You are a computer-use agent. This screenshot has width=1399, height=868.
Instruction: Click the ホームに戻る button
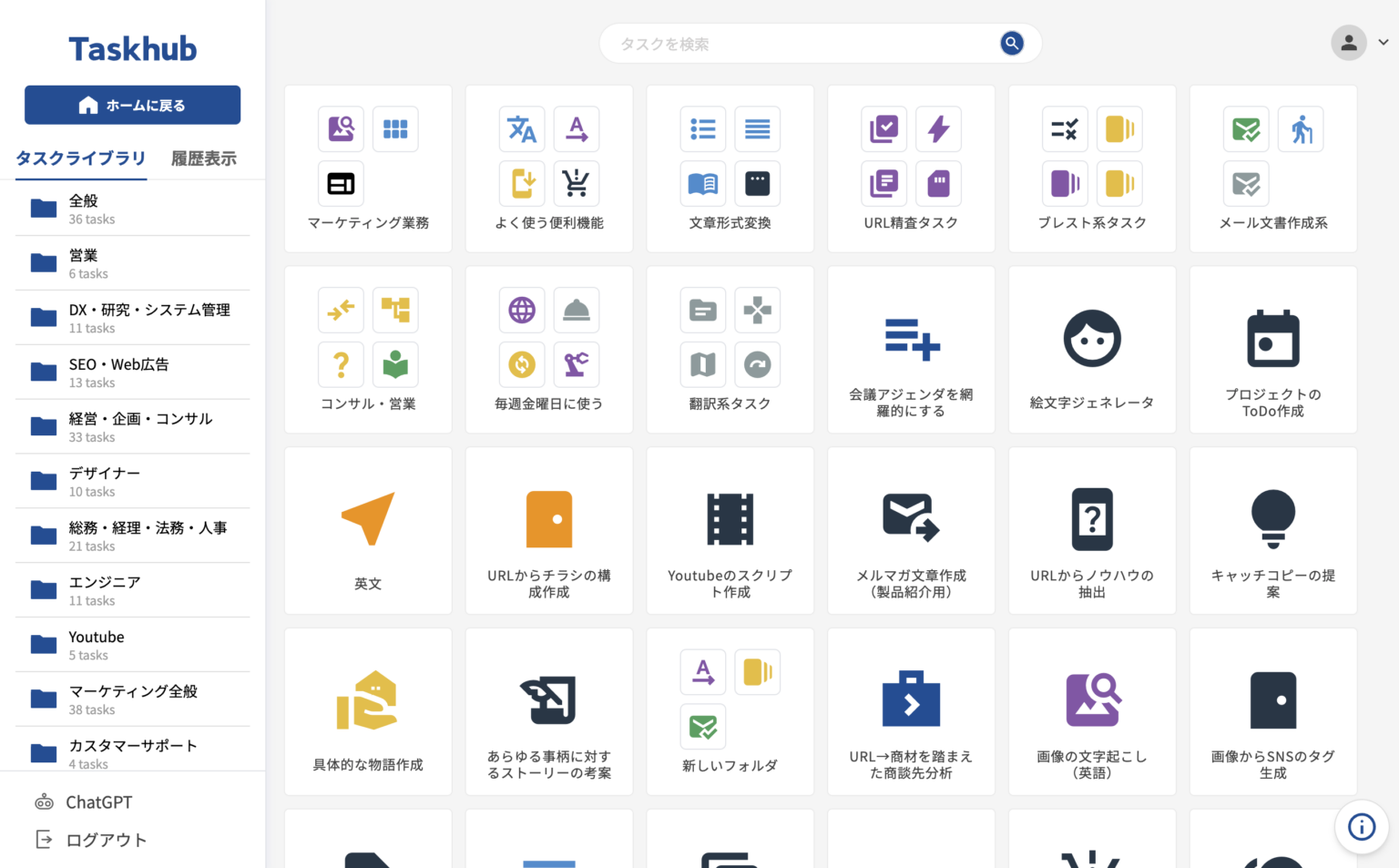click(132, 105)
